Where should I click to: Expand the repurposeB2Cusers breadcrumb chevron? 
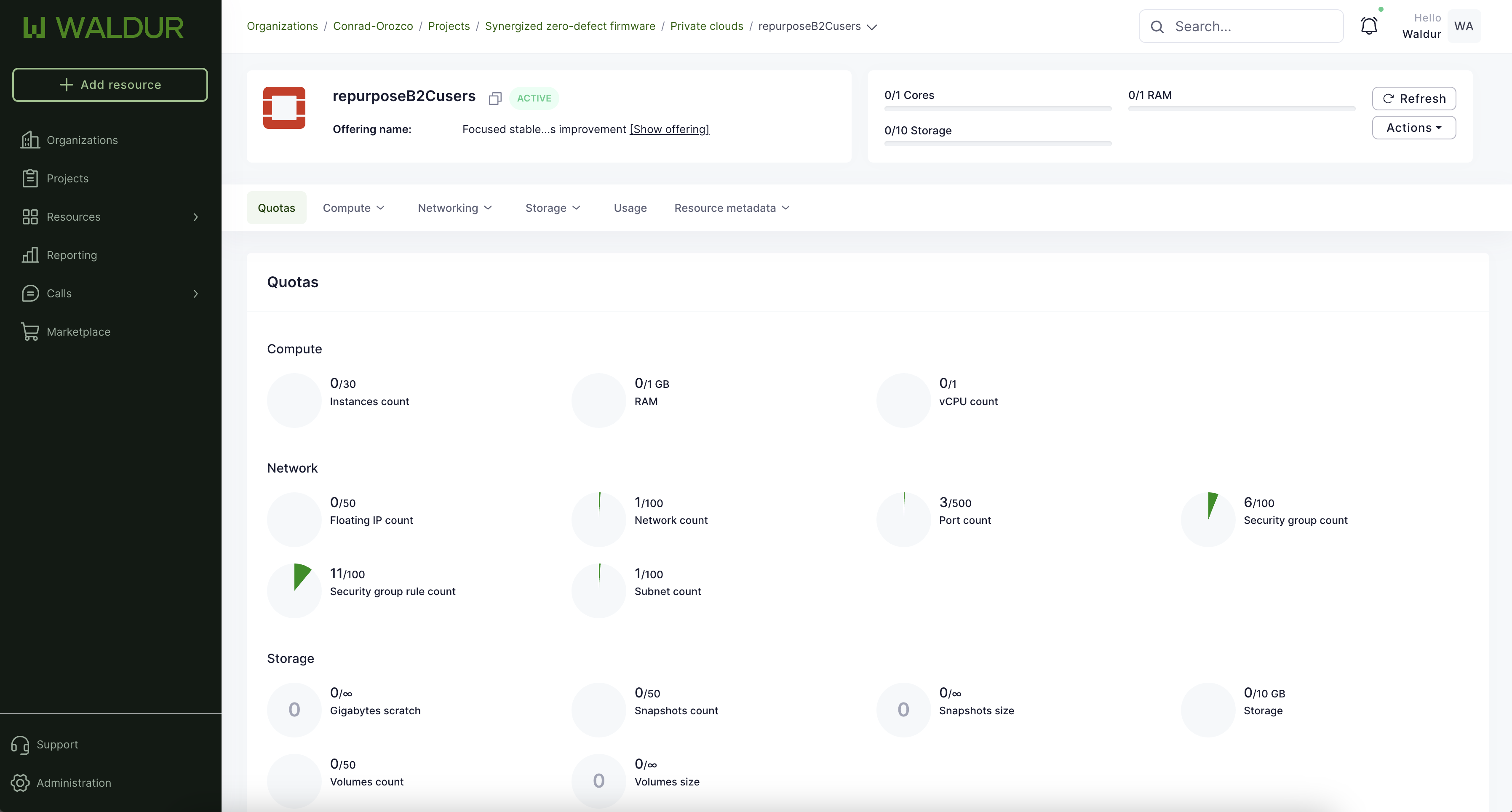872,27
